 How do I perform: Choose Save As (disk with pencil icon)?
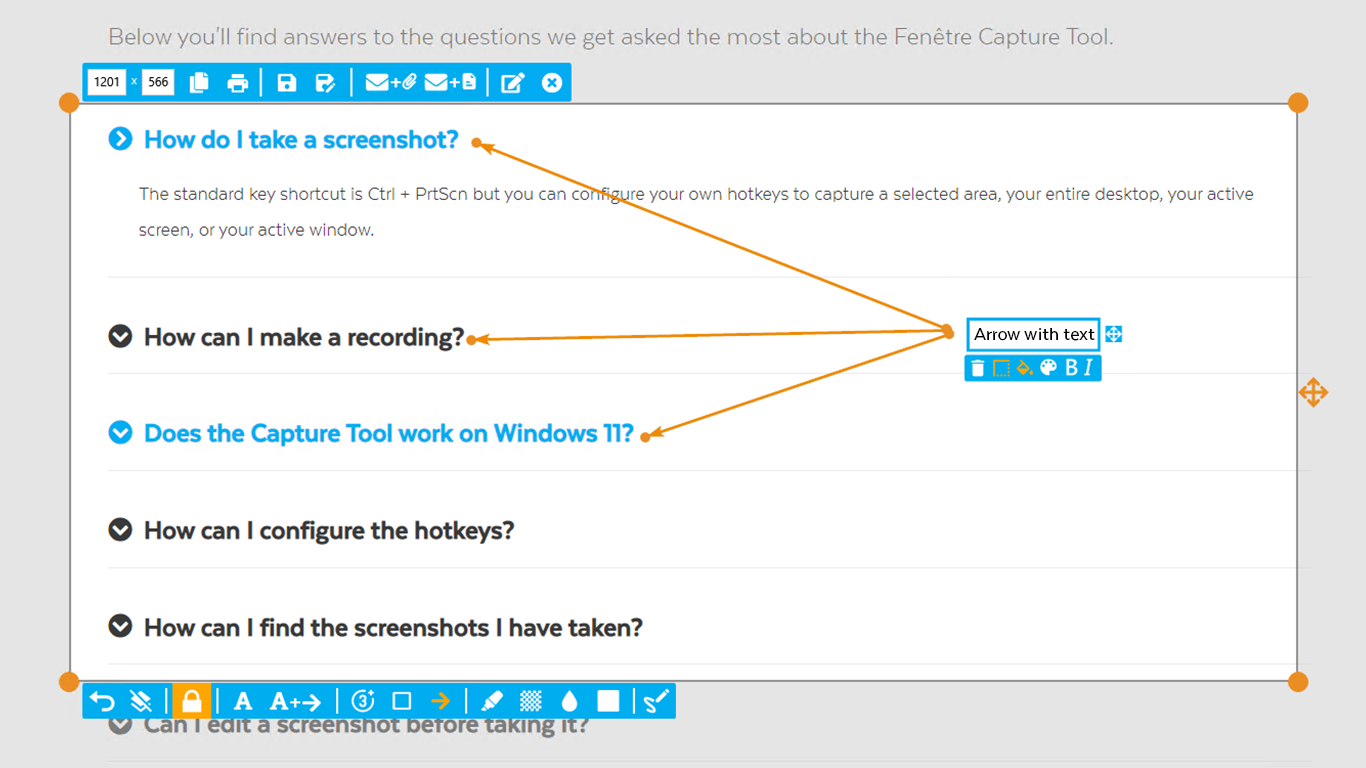pos(325,83)
